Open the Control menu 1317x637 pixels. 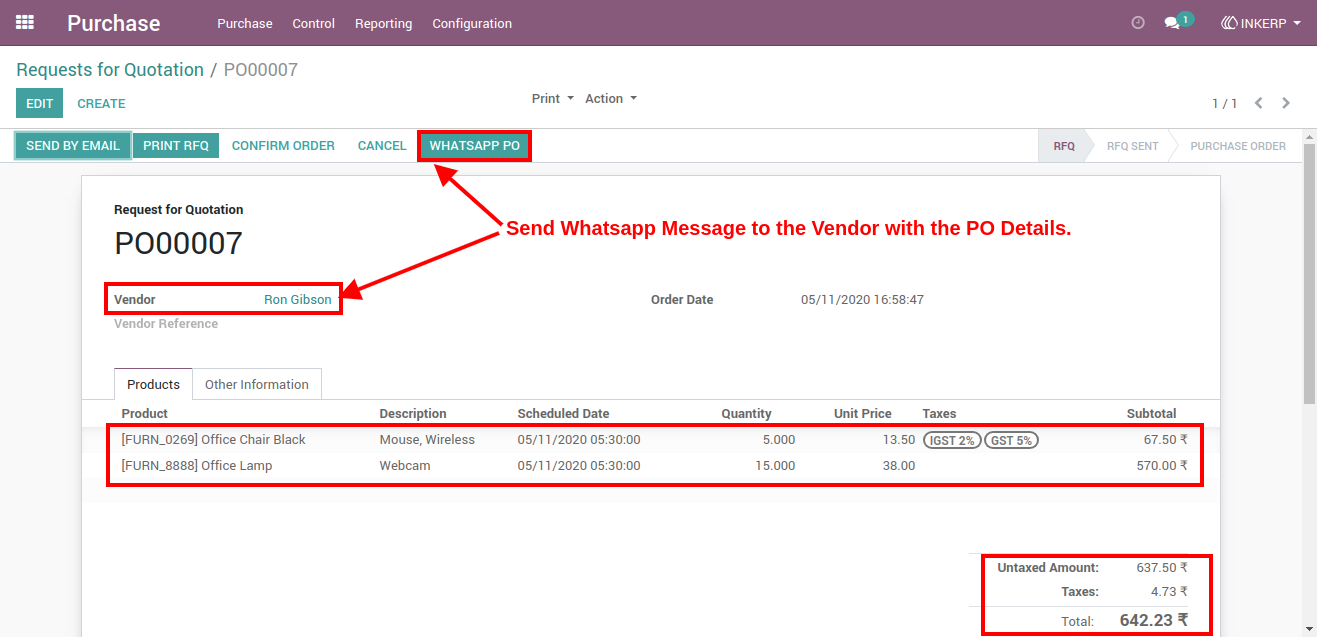314,23
